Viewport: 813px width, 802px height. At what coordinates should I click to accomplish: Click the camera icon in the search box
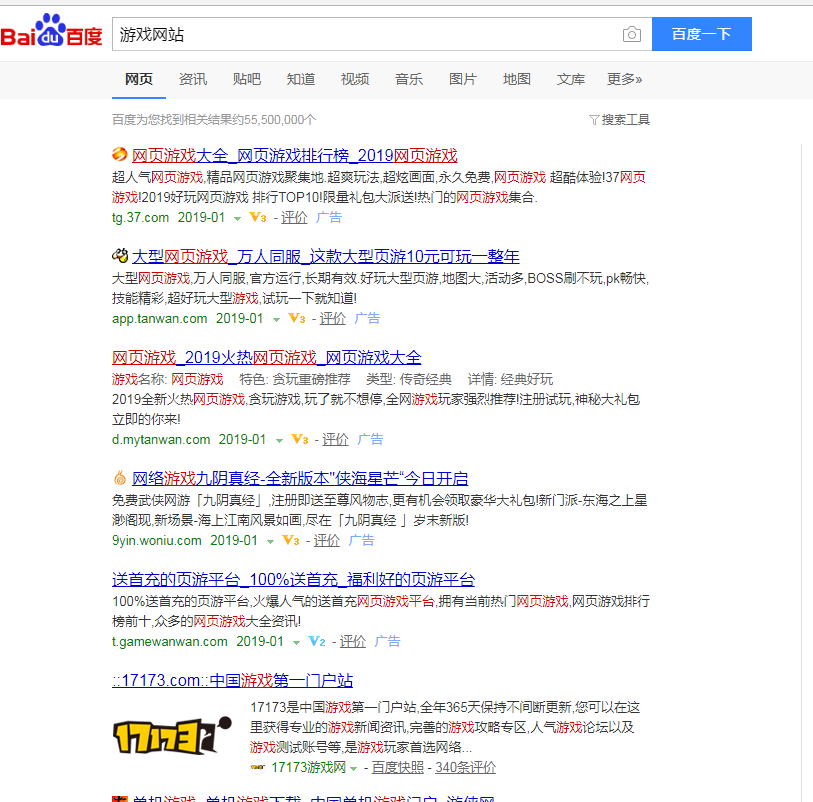tap(632, 34)
